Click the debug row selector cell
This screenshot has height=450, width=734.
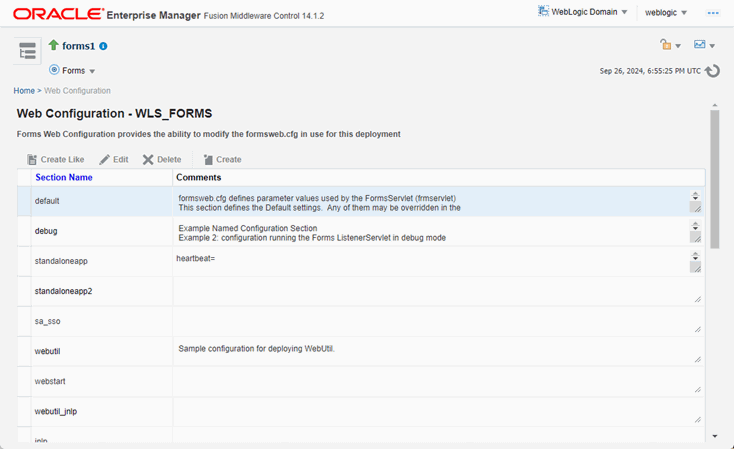click(x=24, y=231)
